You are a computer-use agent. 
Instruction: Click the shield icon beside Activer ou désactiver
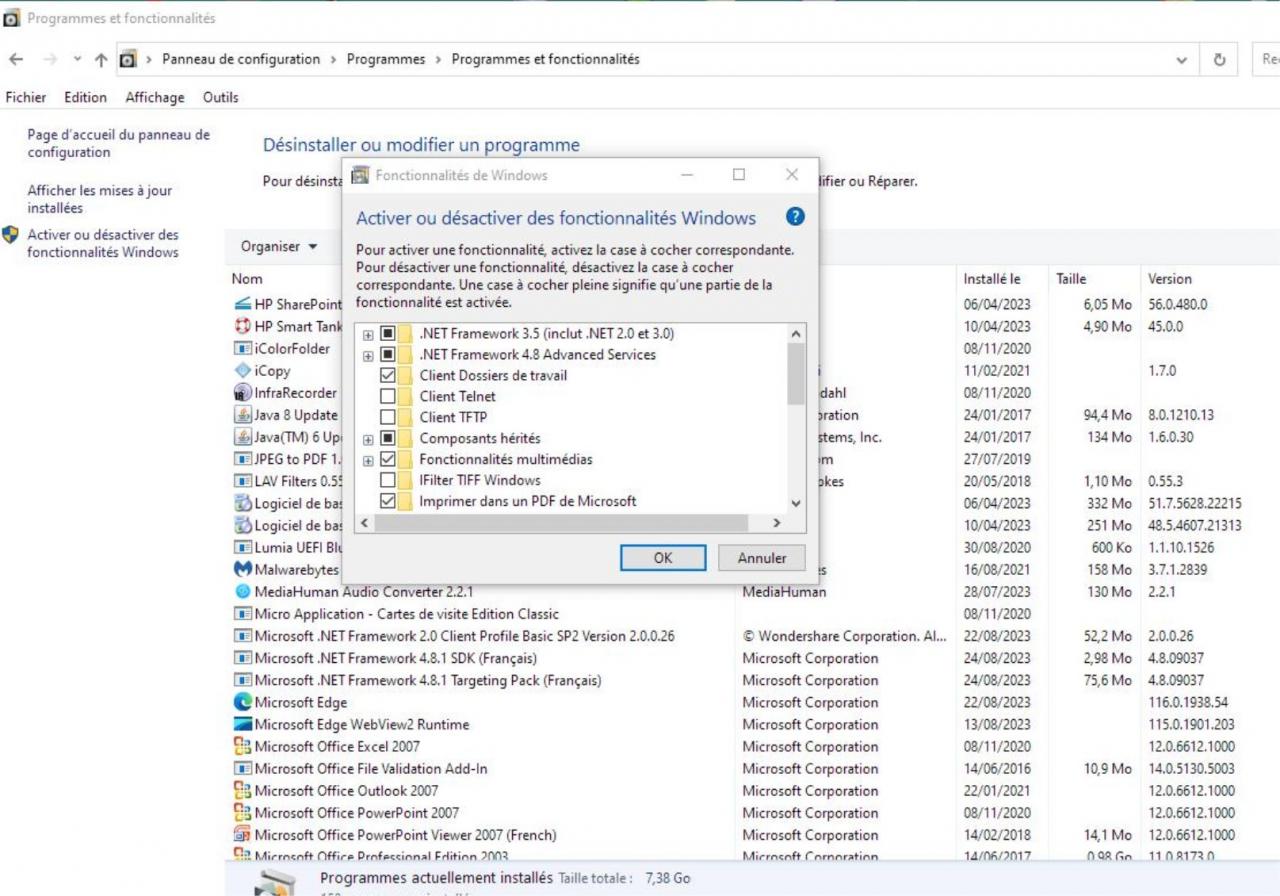tap(11, 236)
